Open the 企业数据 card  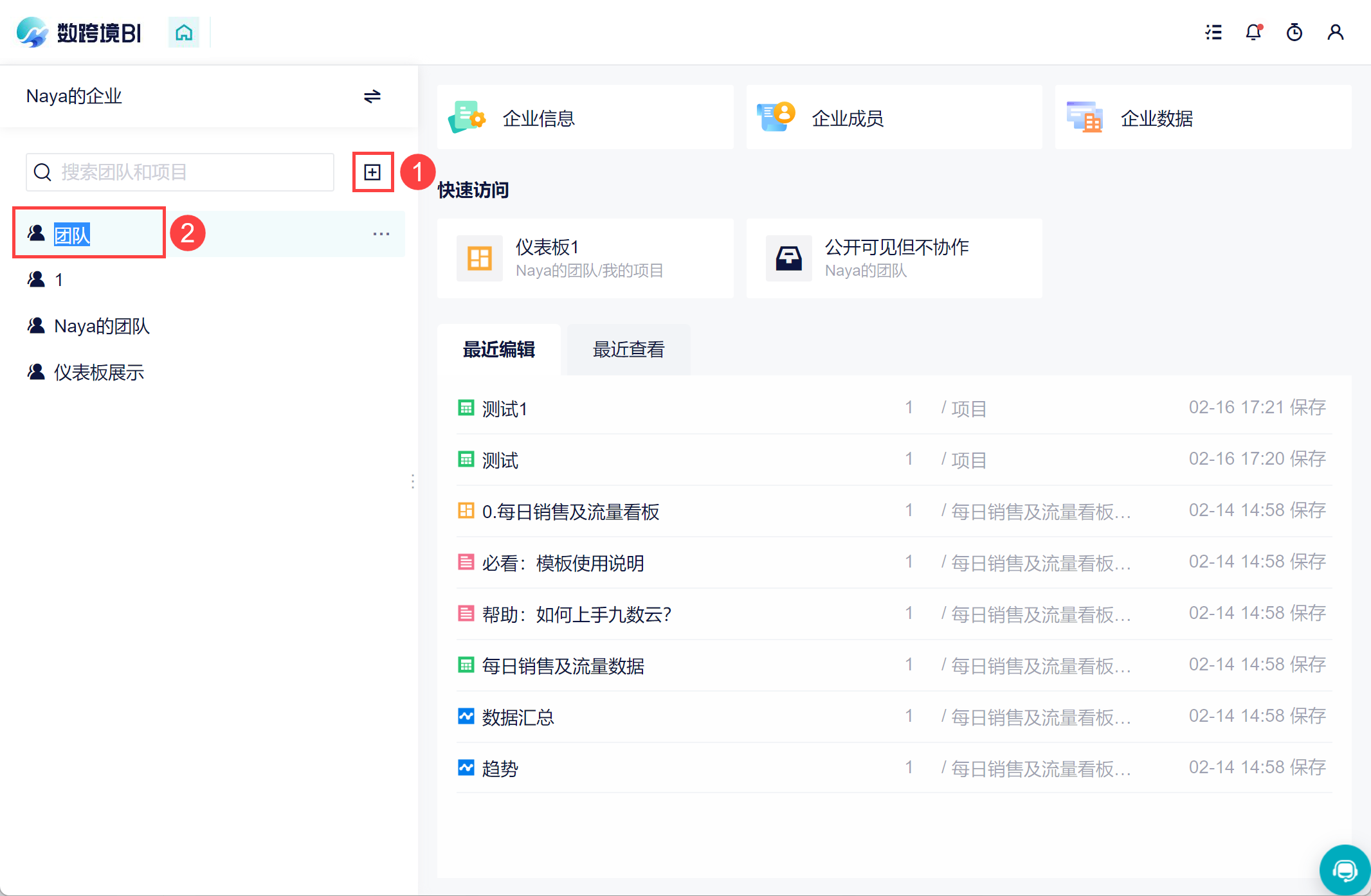pyautogui.click(x=1203, y=118)
